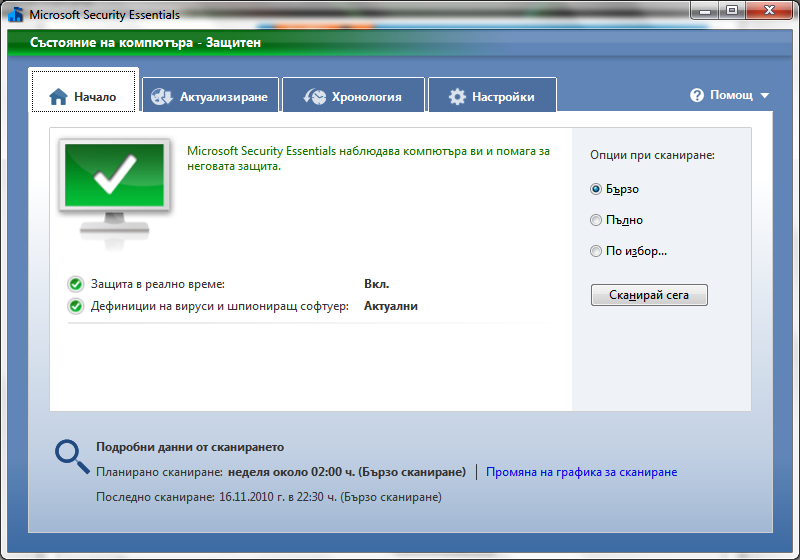
Task: Click the house icon on Начало tab
Action: 58,97
